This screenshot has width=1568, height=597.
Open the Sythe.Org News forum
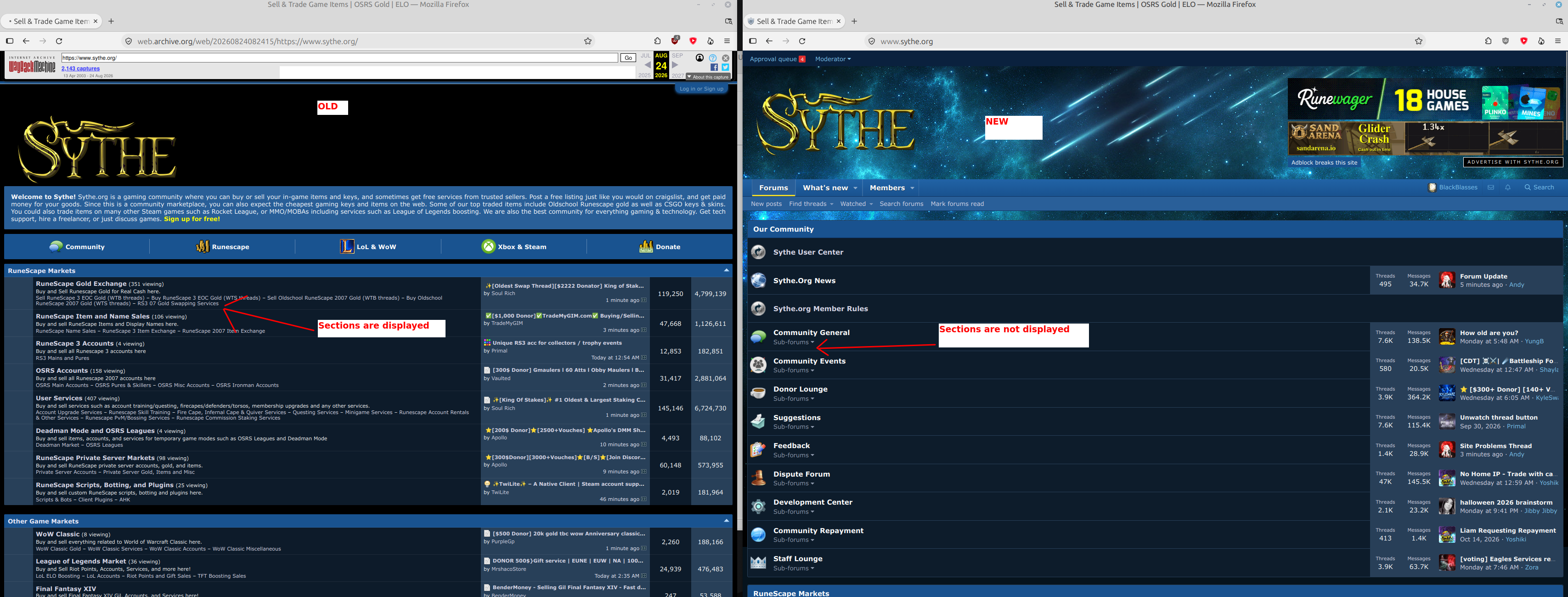(804, 281)
